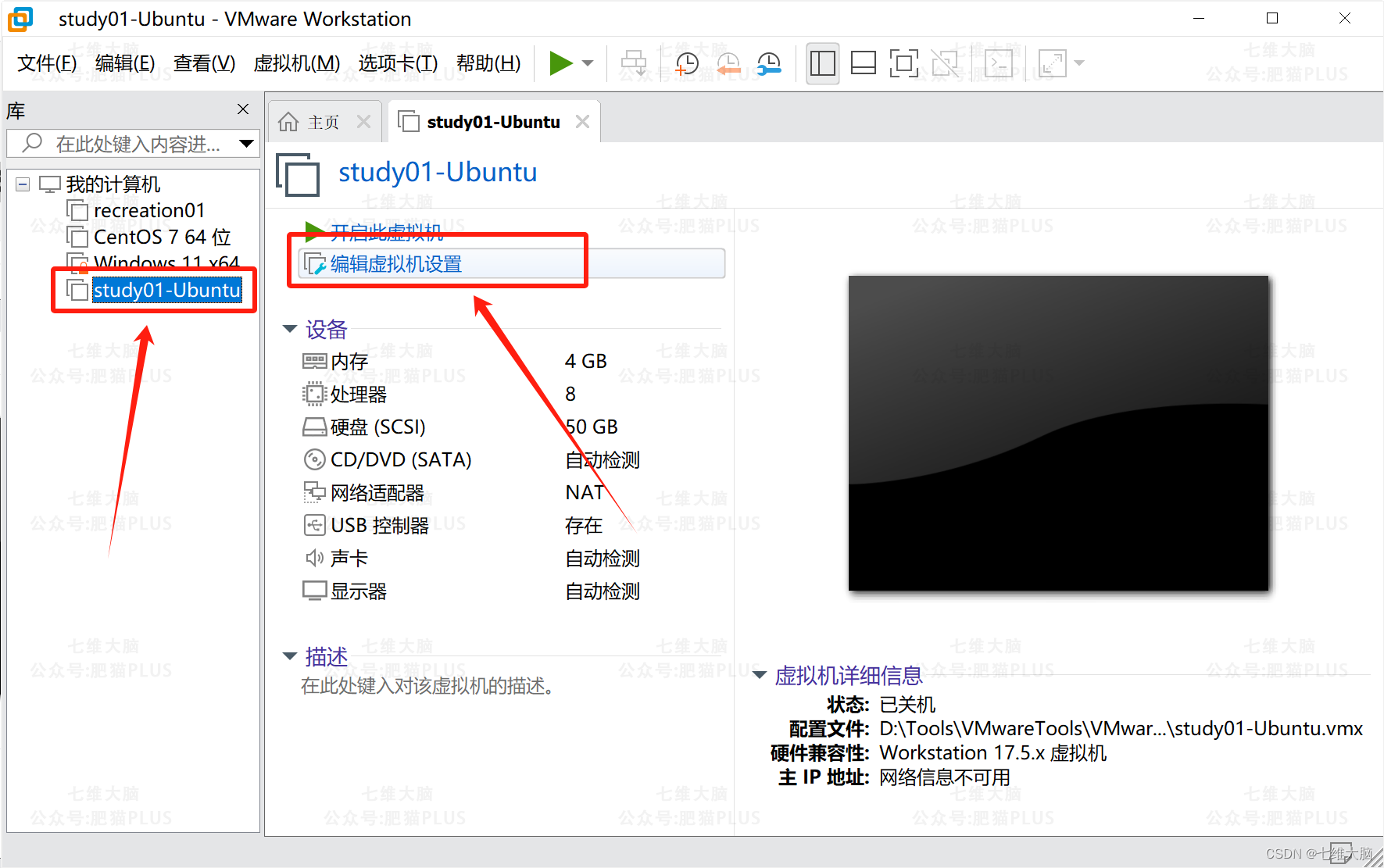Open the 编辑(E) menu
Viewport: 1384px width, 868px height.
pos(125,63)
